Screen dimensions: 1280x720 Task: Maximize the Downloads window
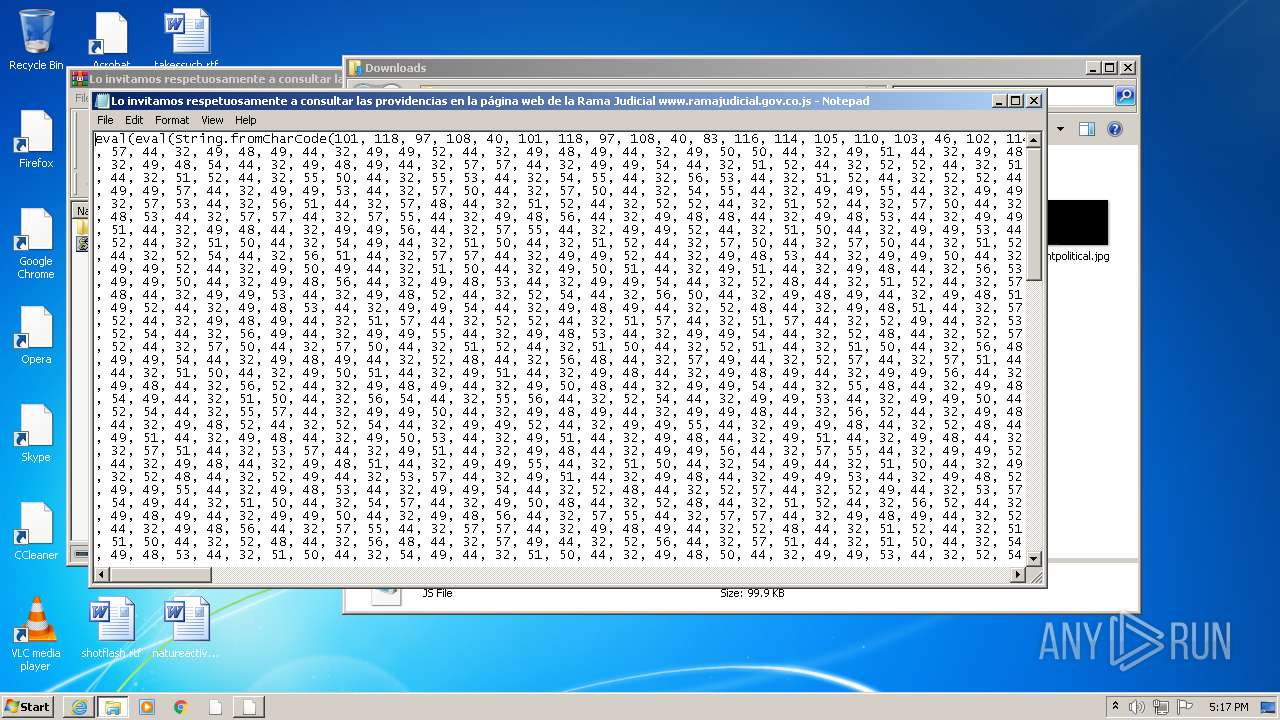pyautogui.click(x=1109, y=68)
